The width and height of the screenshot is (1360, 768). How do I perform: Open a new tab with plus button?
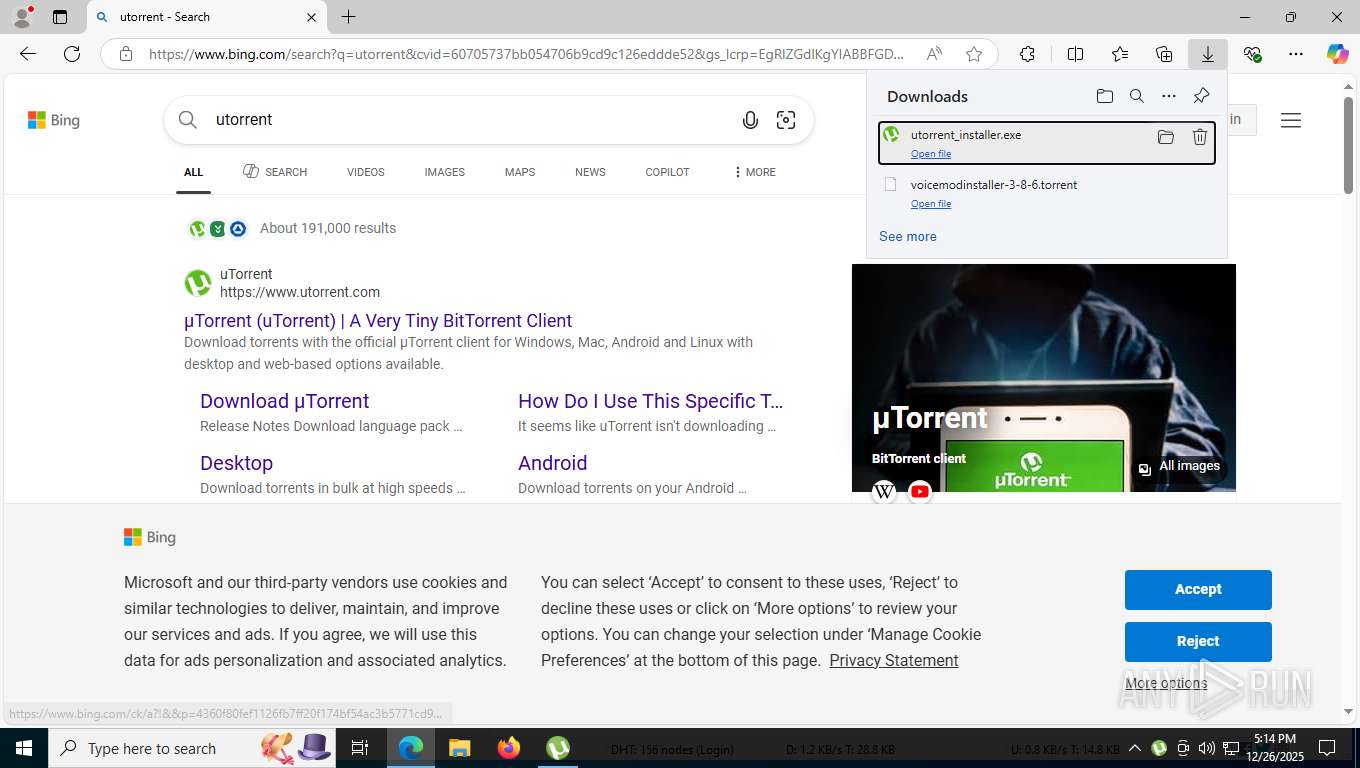click(348, 17)
